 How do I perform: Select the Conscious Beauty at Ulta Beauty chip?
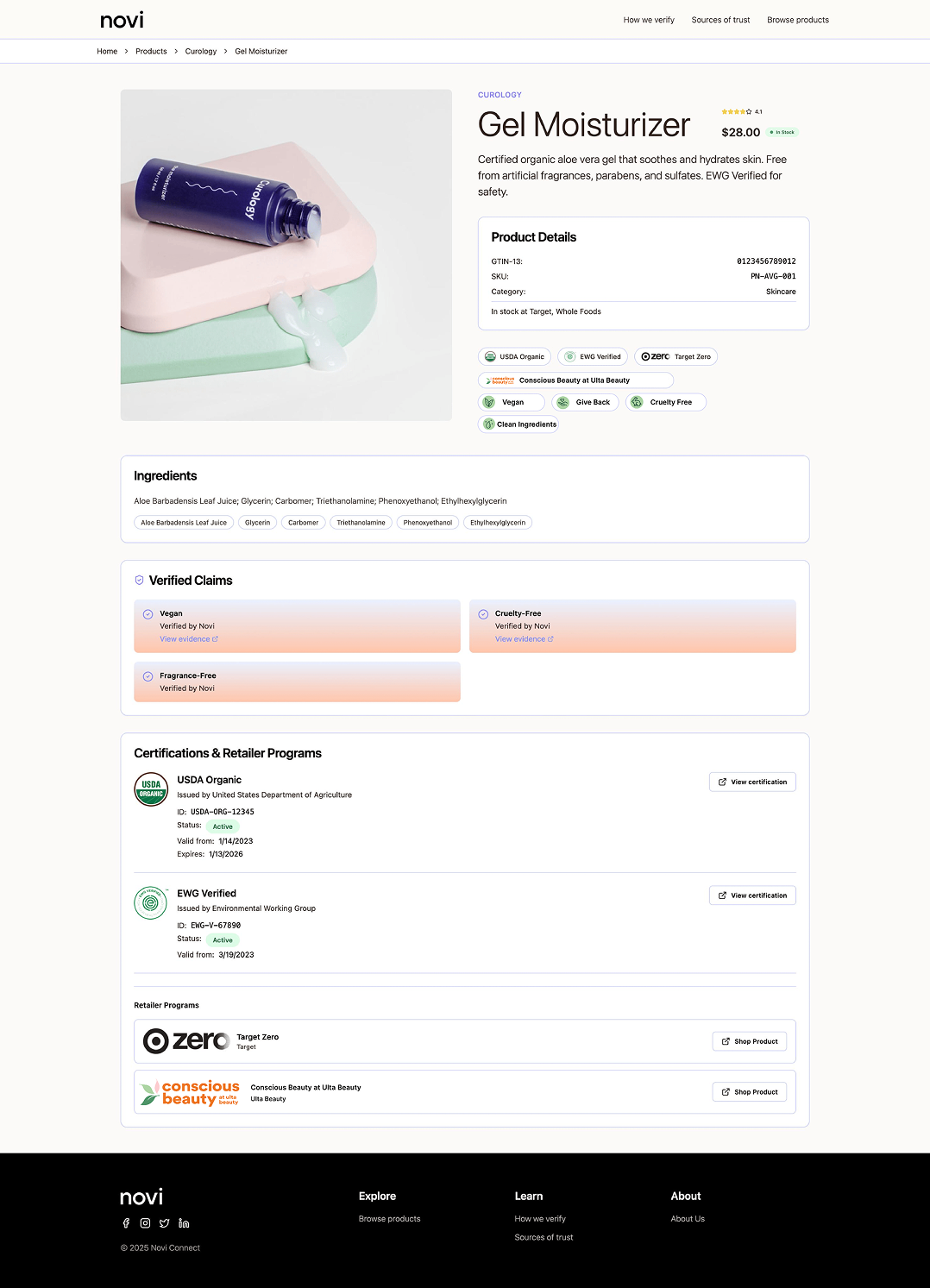coord(575,380)
